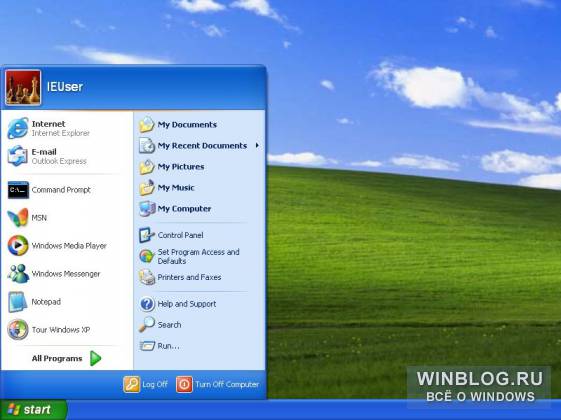Click Help and Support question mark icon
Image resolution: width=561 pixels, height=420 pixels.
(147, 304)
